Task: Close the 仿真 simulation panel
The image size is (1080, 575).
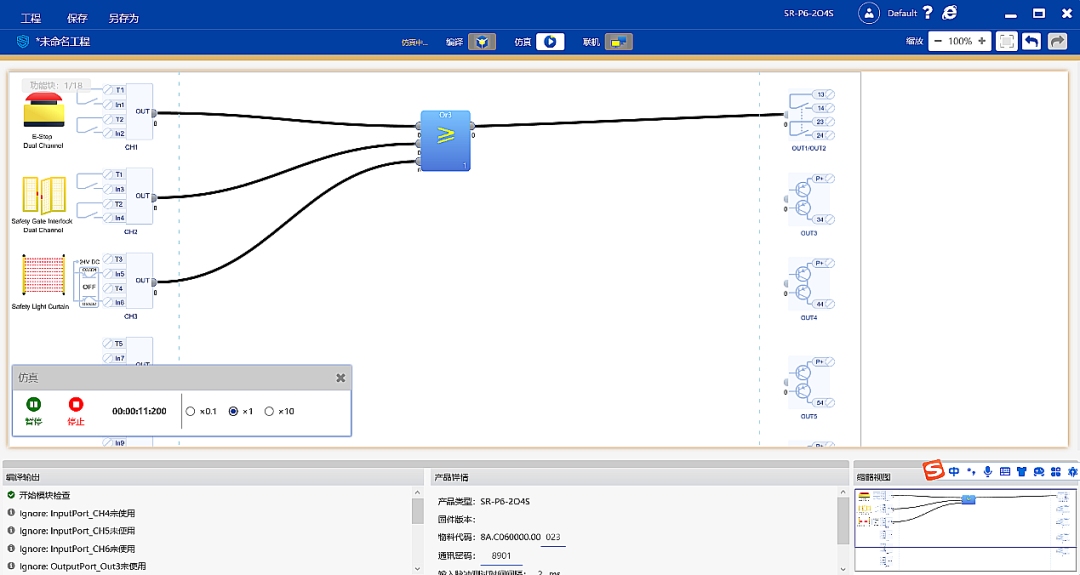Action: (341, 378)
